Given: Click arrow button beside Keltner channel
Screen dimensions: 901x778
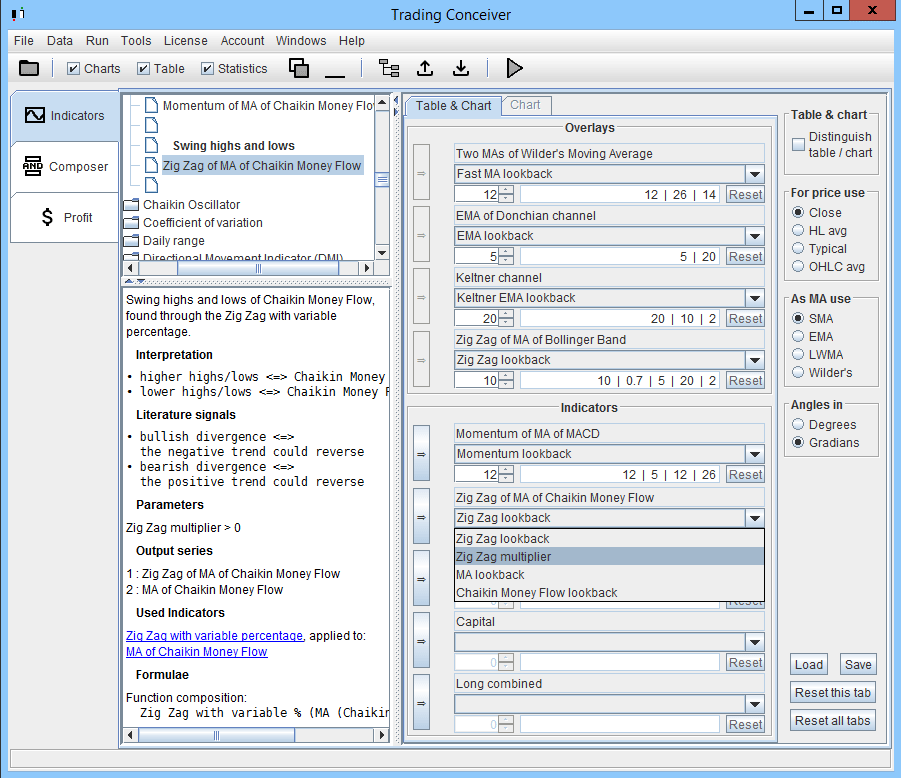Looking at the screenshot, I should click(x=421, y=298).
